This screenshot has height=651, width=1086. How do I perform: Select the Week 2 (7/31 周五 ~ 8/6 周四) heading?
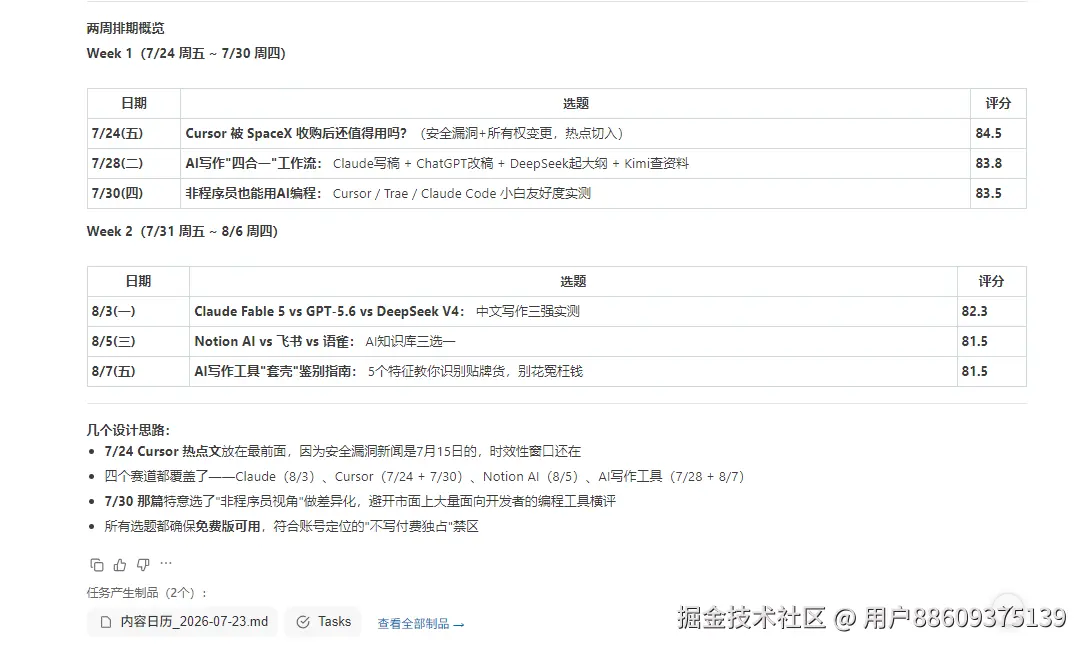[x=182, y=231]
